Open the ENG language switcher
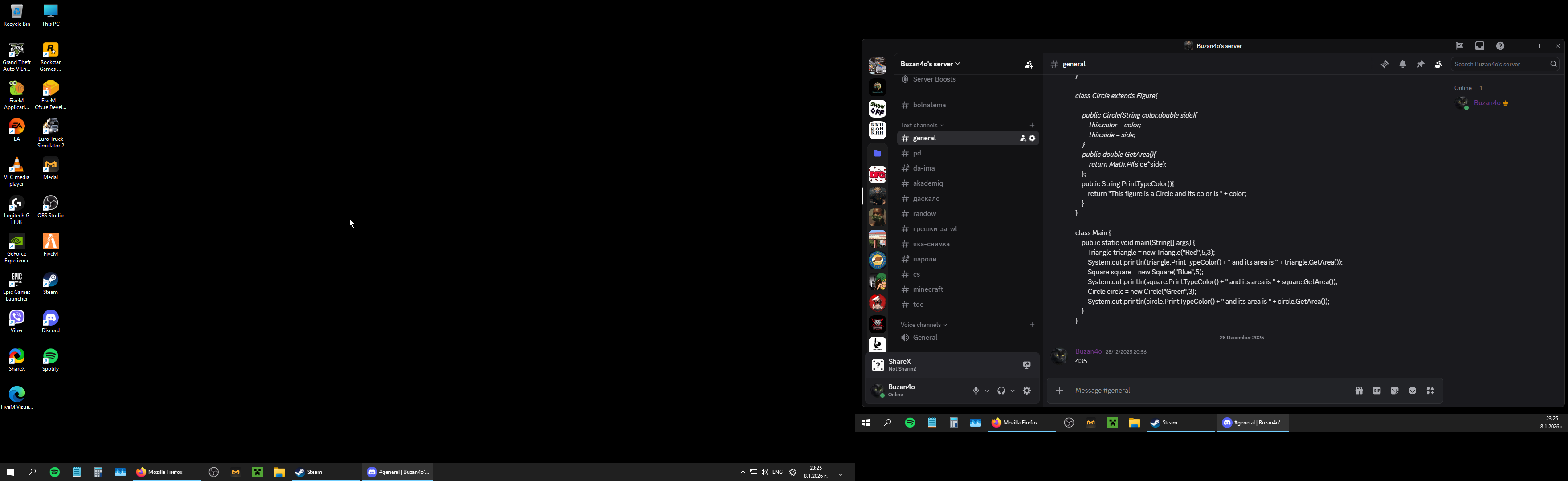This screenshot has width=1568, height=481. click(777, 473)
